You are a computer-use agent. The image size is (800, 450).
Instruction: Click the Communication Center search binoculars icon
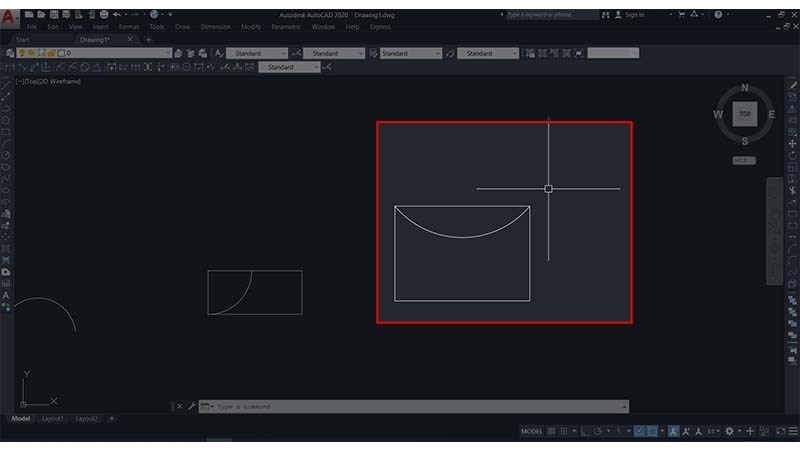(x=606, y=15)
